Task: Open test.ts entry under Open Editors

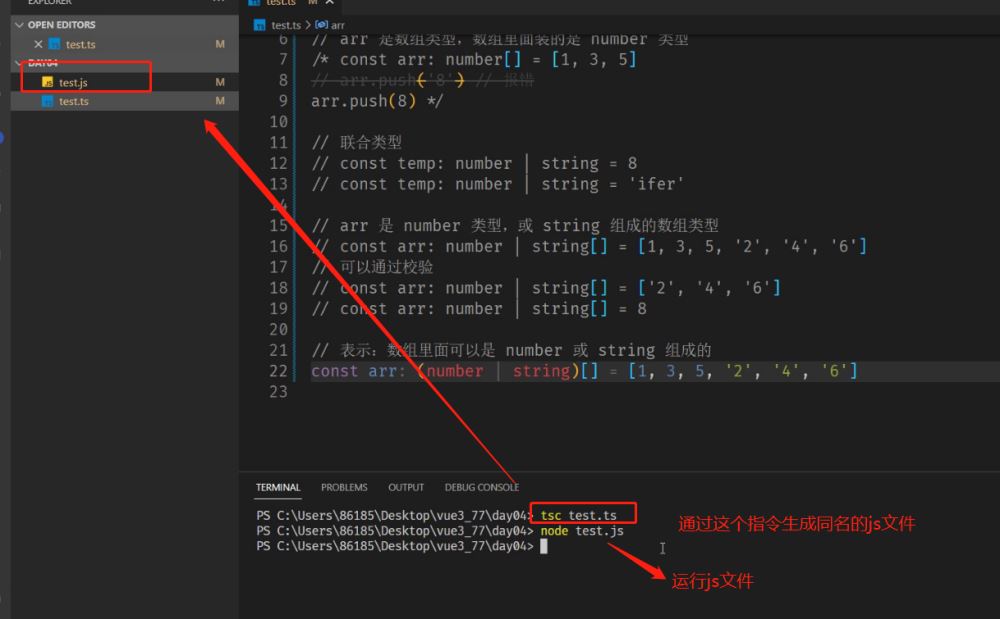Action: (x=80, y=44)
